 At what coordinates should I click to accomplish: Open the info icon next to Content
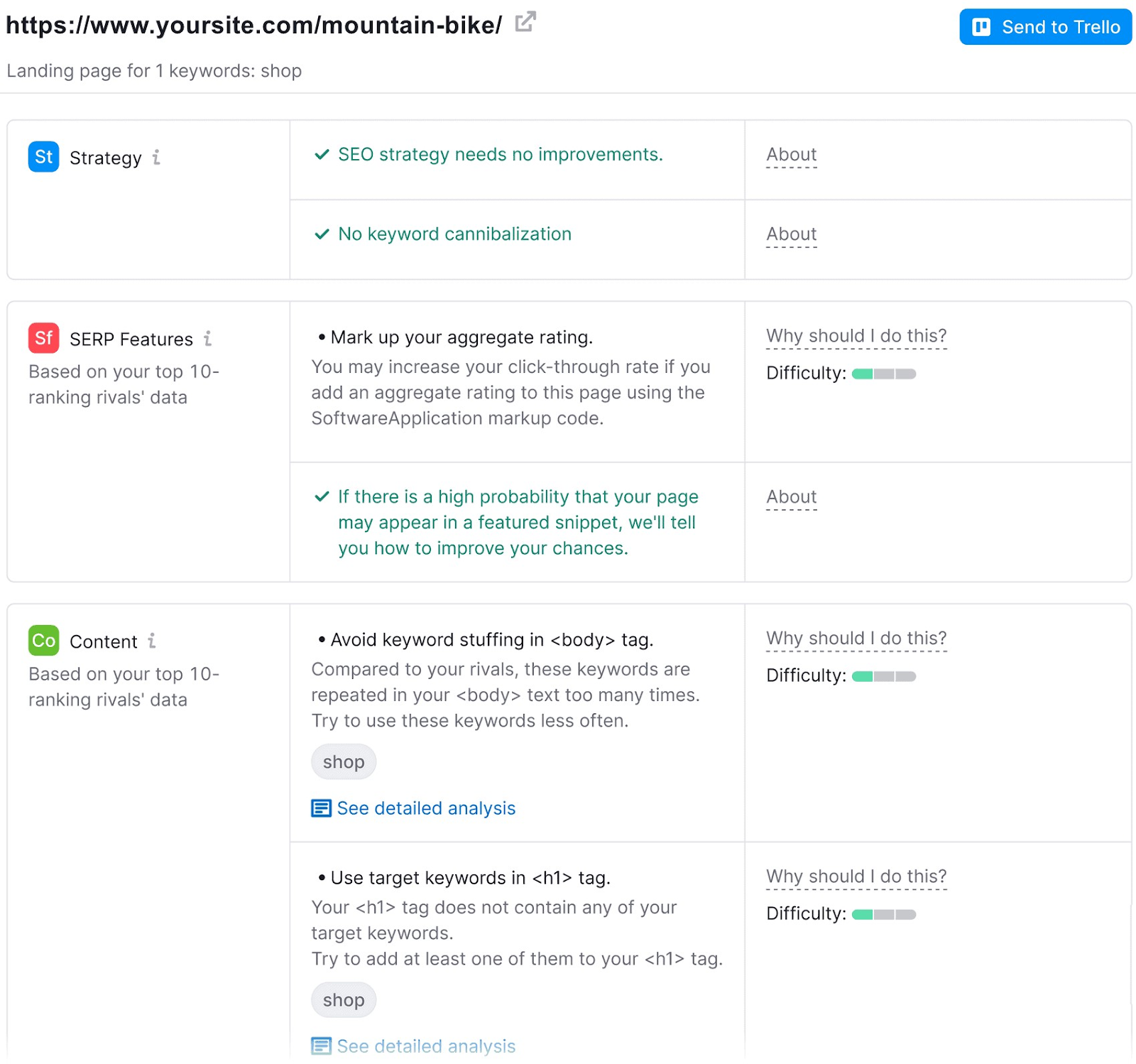(152, 641)
